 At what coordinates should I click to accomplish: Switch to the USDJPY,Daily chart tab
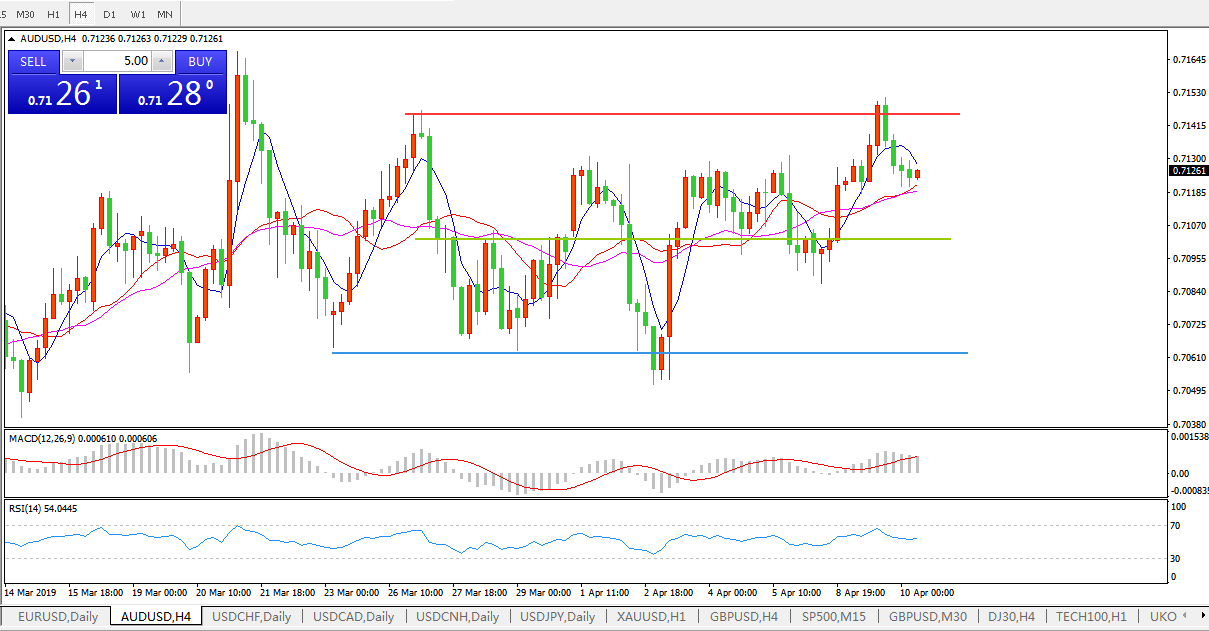click(x=557, y=616)
